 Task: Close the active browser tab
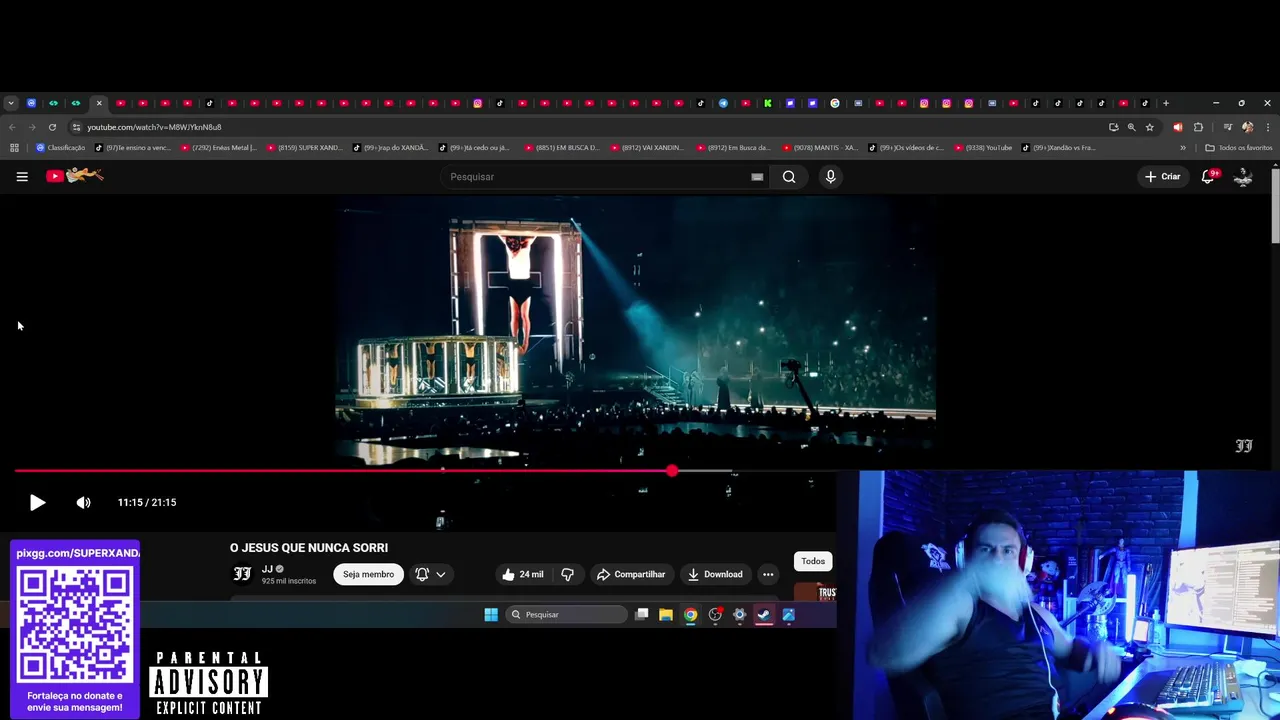(99, 103)
